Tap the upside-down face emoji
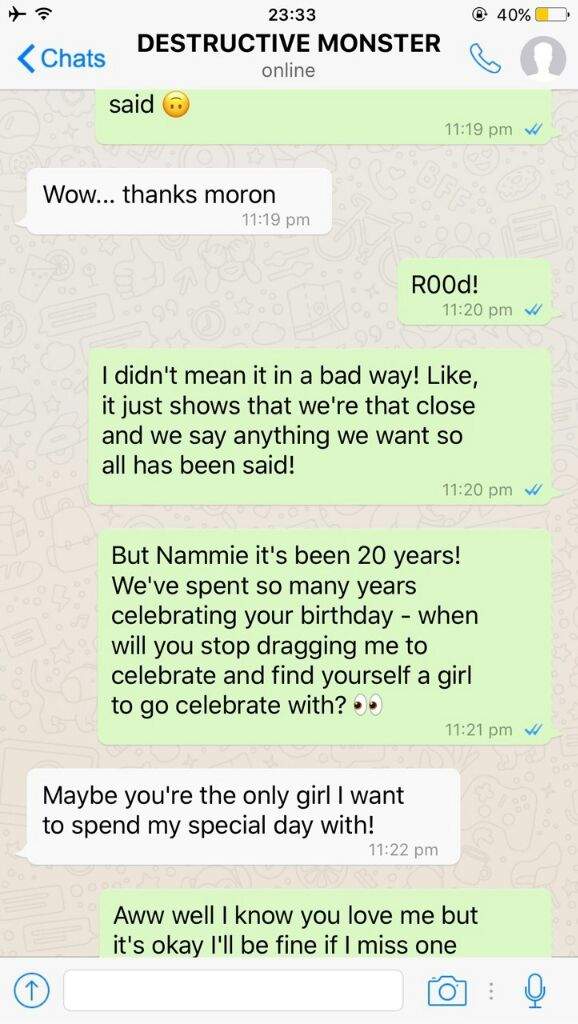 click(x=175, y=104)
